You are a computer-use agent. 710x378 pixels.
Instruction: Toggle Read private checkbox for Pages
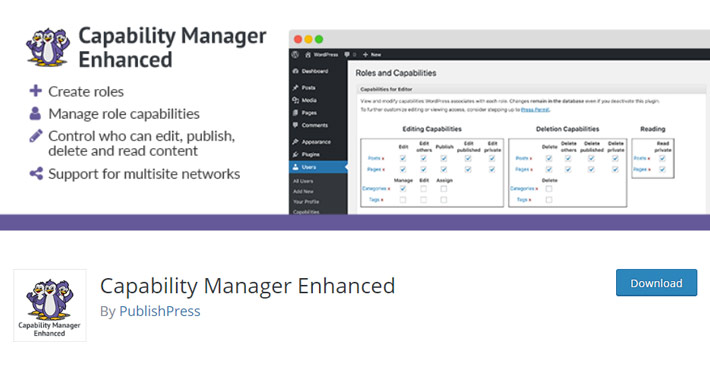[x=662, y=169]
